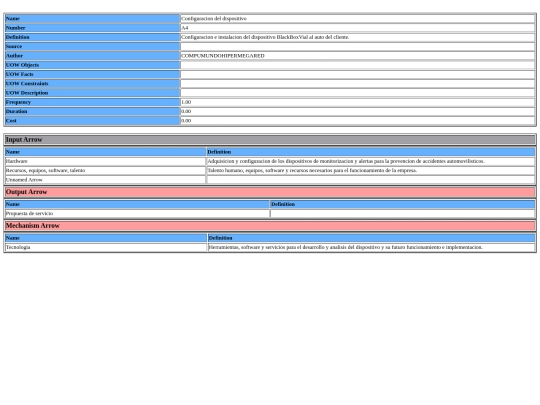This screenshot has width=540, height=405.
Task: Click the 'Name' column header under Mechanism Arrow
Action: (x=106, y=238)
